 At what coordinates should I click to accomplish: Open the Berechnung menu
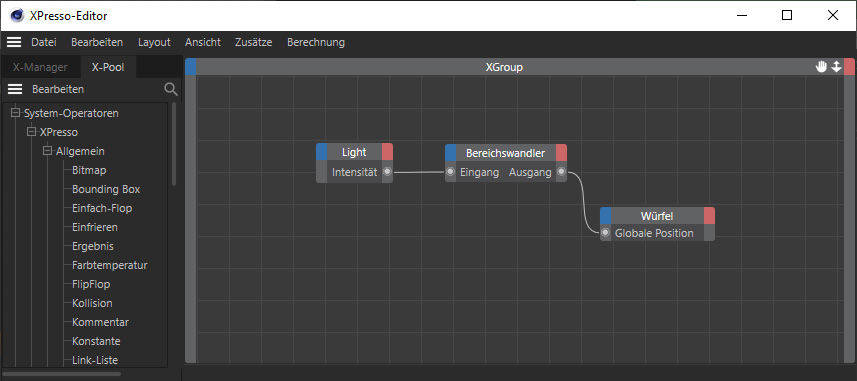[316, 42]
